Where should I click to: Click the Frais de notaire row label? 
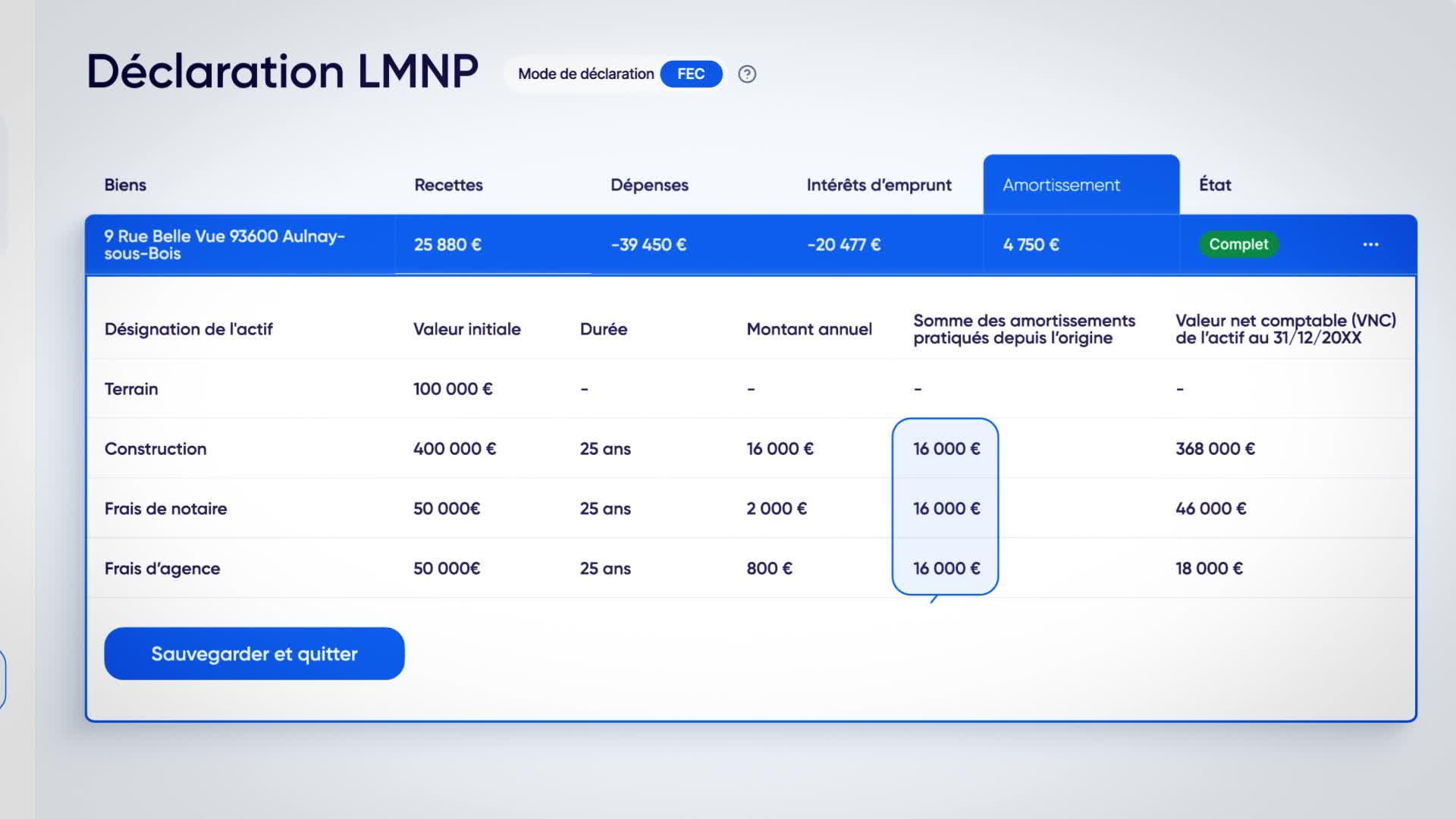[165, 509]
